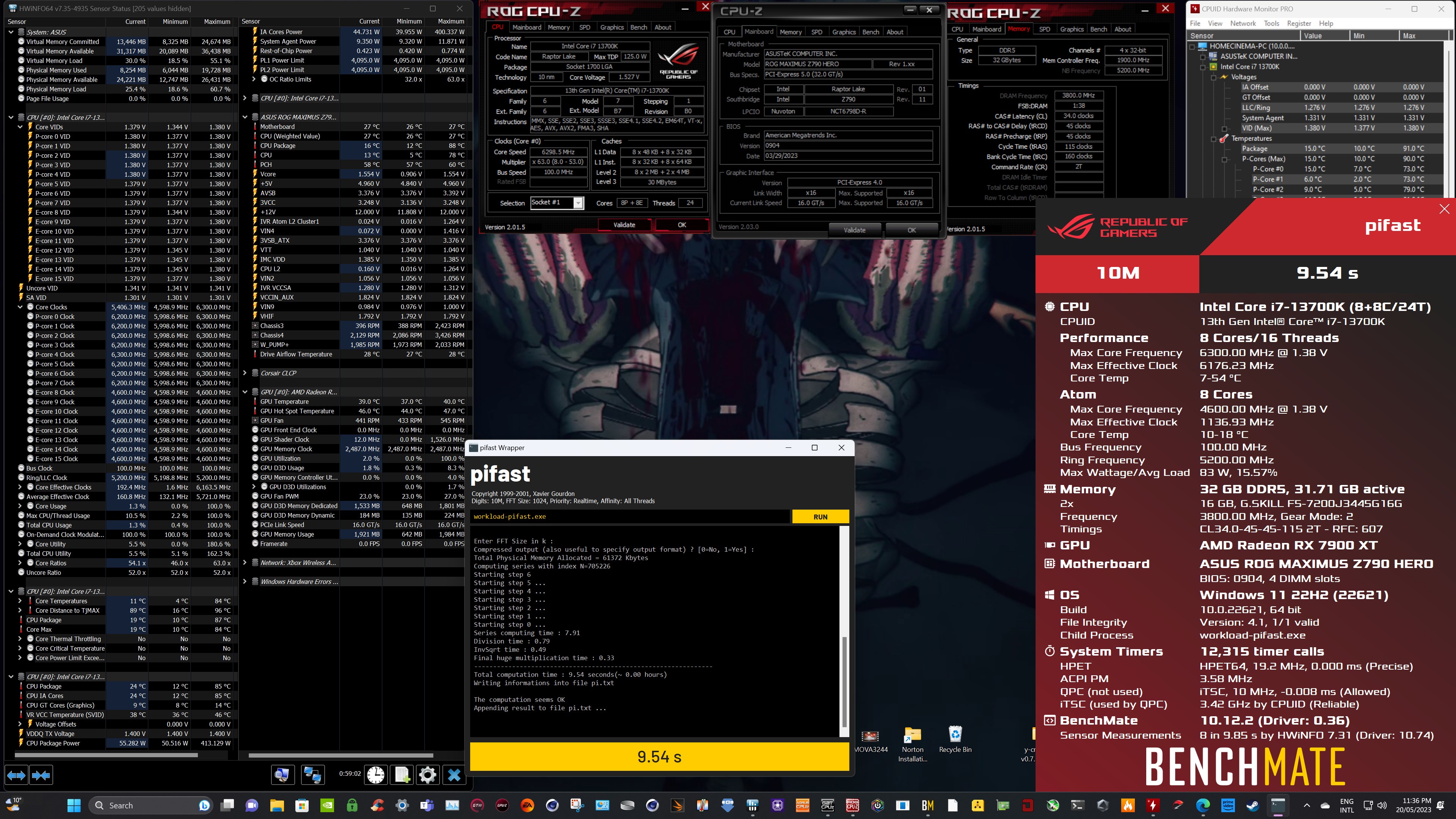Open volume control in system tray
Image resolution: width=1456 pixels, height=819 pixels.
tap(1382, 805)
